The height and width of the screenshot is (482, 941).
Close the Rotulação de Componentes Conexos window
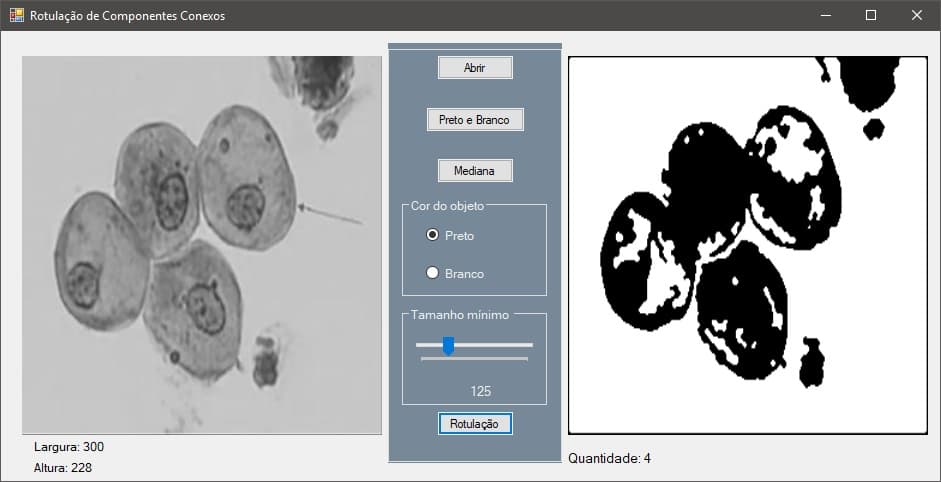917,15
